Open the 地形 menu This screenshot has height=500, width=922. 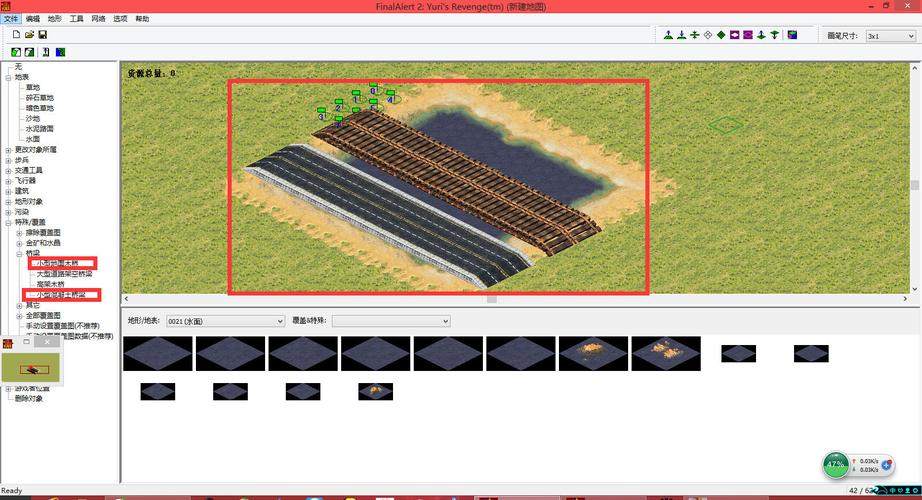(x=55, y=19)
